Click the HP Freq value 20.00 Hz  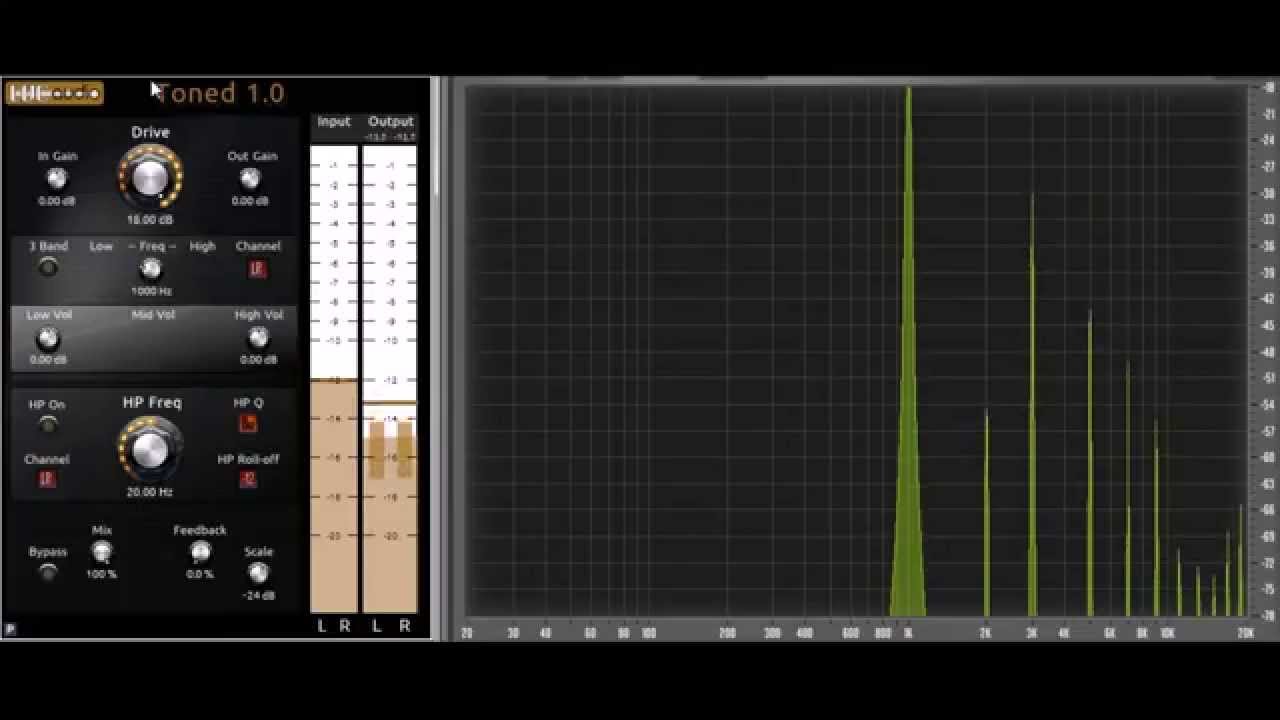[150, 492]
